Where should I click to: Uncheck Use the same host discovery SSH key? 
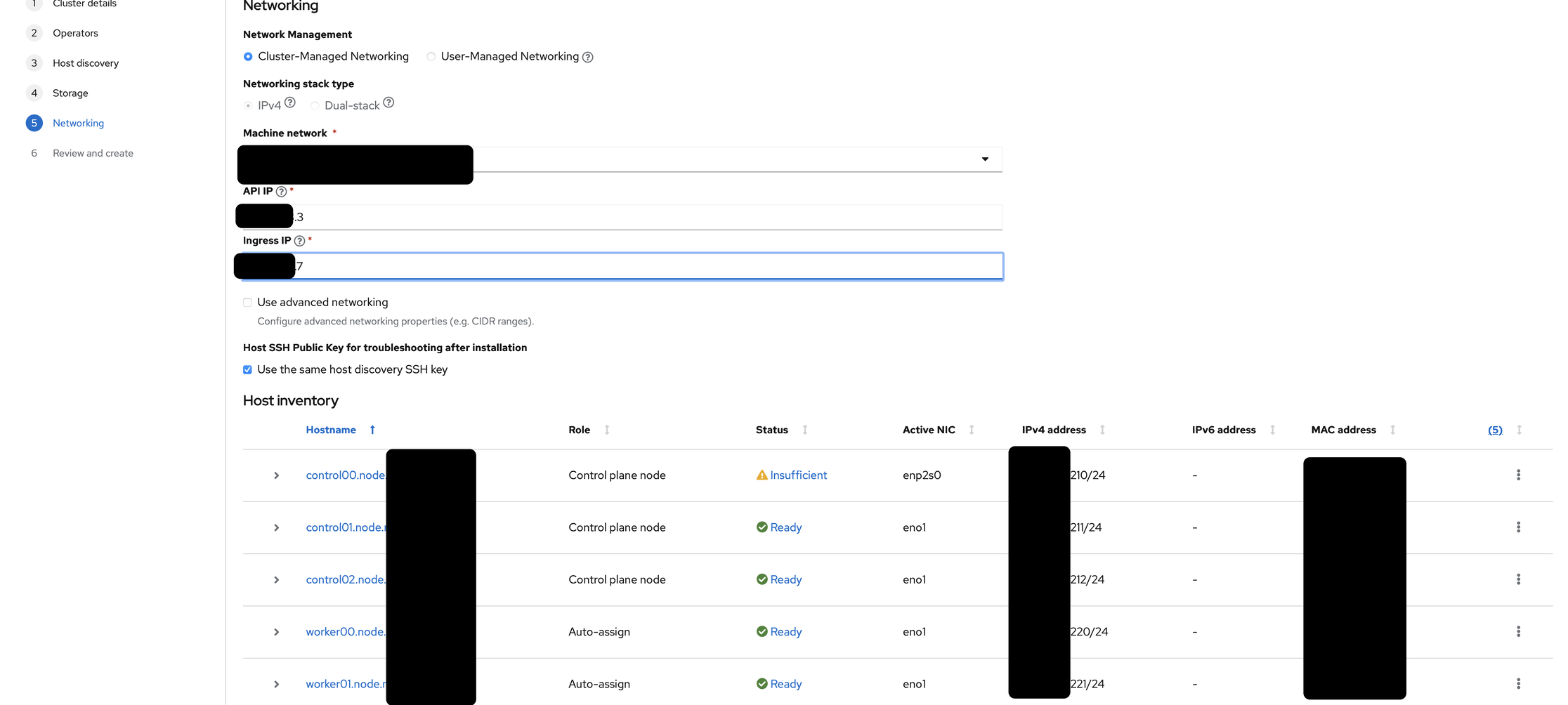point(247,370)
